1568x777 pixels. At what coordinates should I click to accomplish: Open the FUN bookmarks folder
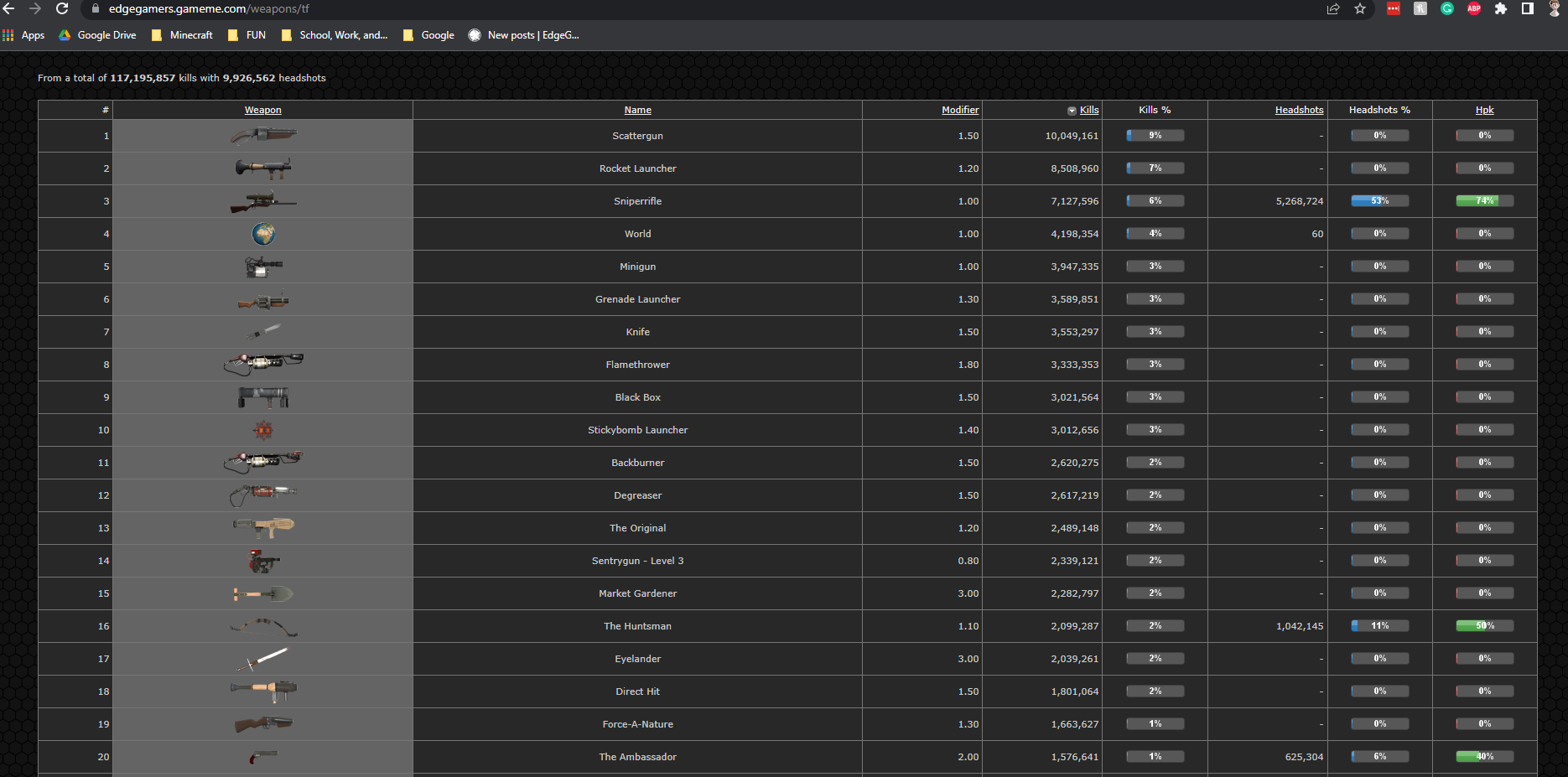[247, 35]
